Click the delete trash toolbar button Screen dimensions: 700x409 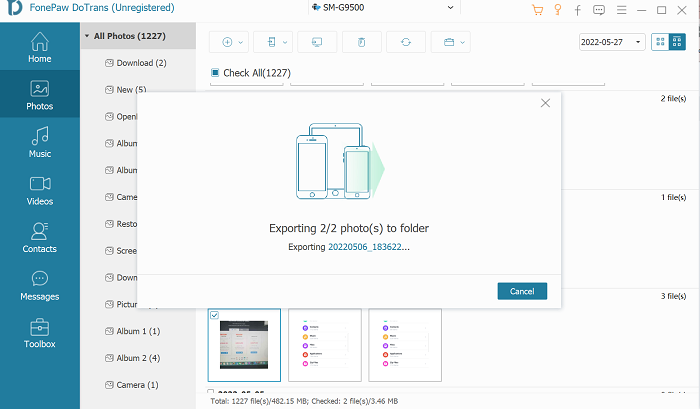[x=362, y=42]
